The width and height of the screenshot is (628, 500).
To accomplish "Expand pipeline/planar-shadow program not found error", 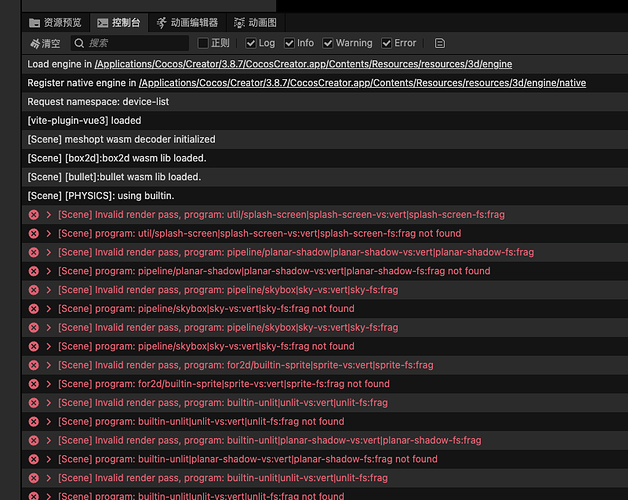I will [x=48, y=271].
